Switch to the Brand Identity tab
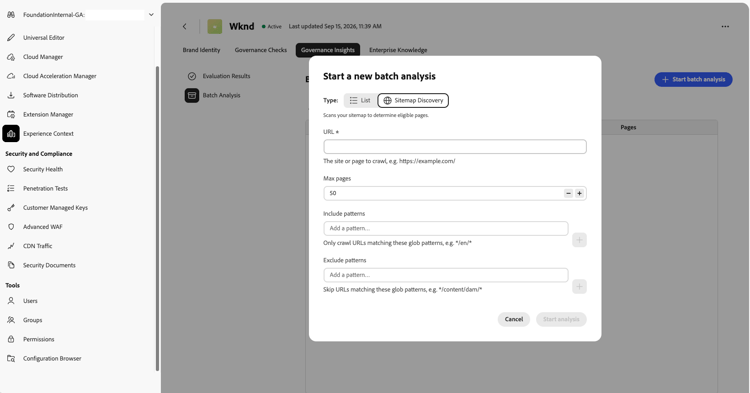750x393 pixels. (201, 50)
